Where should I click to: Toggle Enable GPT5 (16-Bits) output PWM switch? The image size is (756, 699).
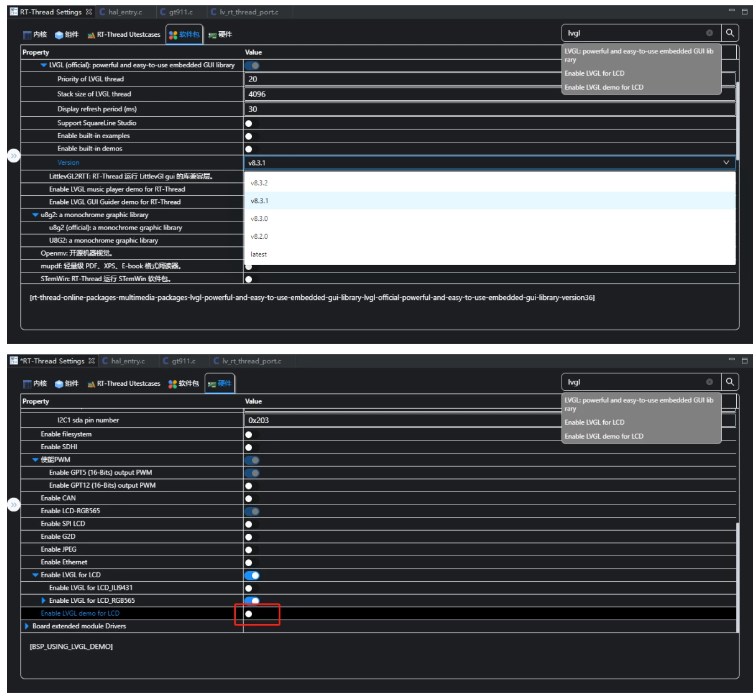pos(252,473)
